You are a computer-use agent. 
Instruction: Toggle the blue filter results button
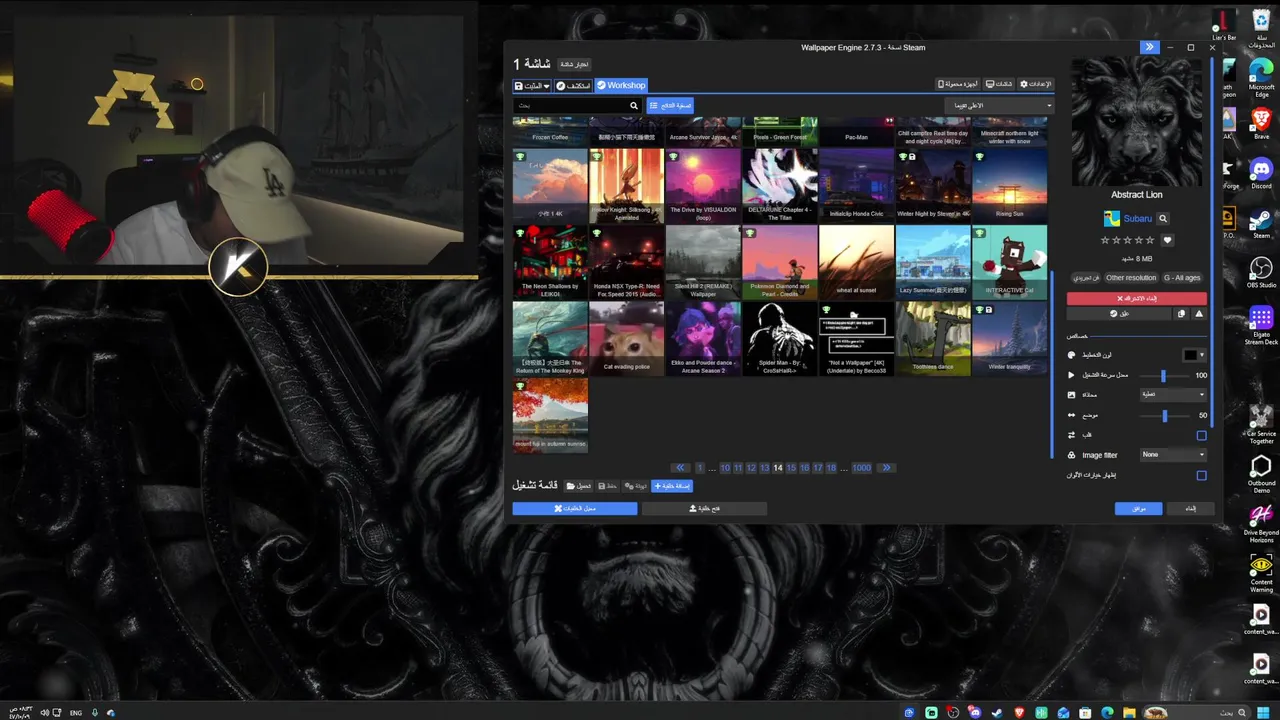click(670, 105)
